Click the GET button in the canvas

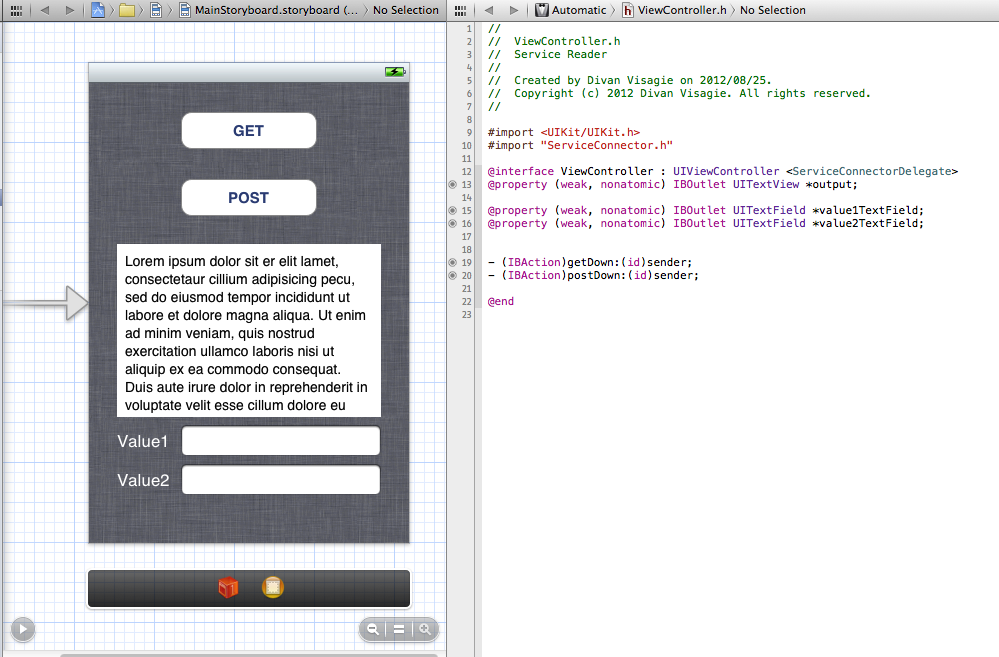click(248, 130)
